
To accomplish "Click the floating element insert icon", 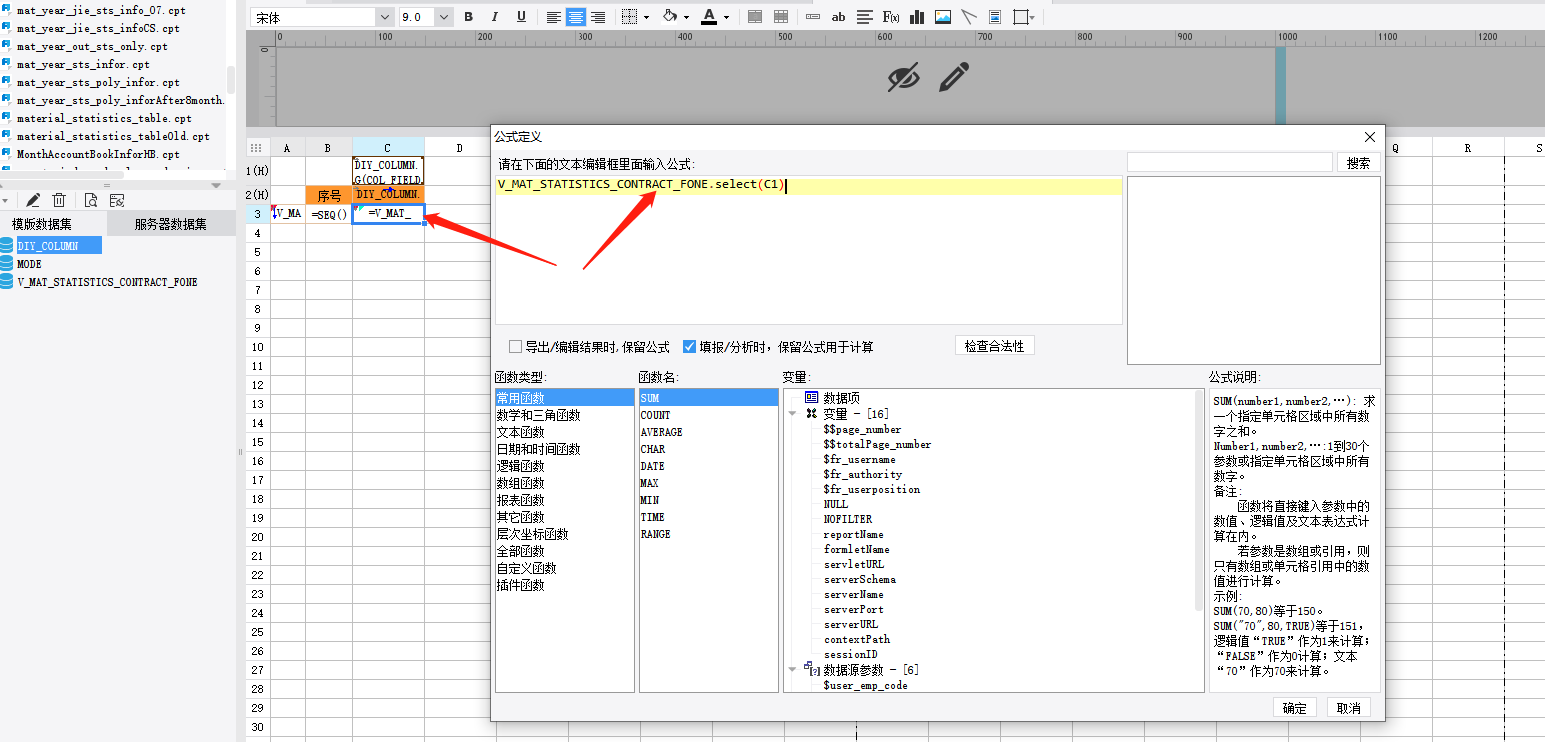I will (1020, 17).
